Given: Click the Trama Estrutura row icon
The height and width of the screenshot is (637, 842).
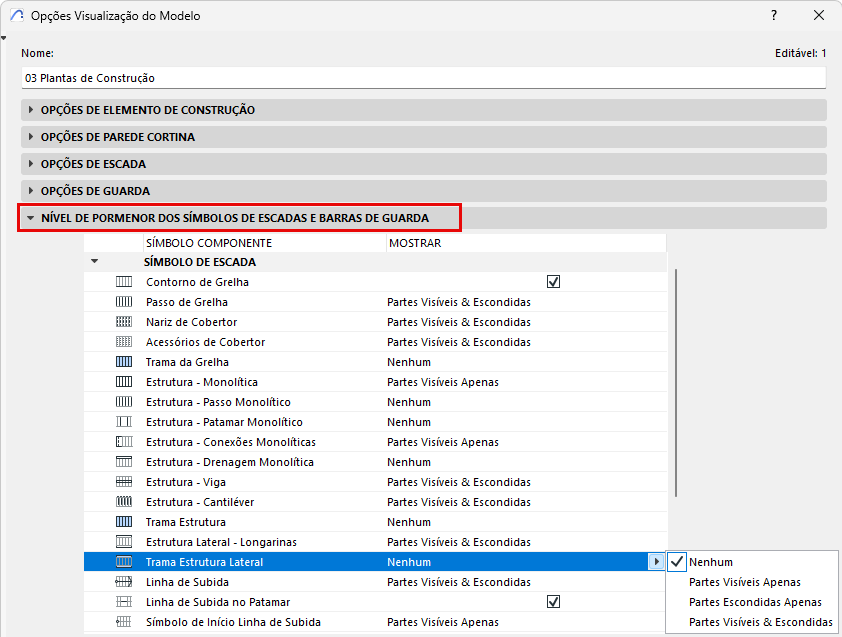Looking at the screenshot, I should point(124,522).
